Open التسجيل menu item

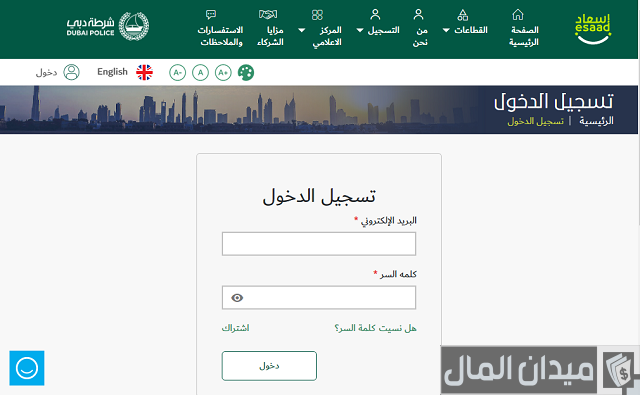click(x=383, y=30)
